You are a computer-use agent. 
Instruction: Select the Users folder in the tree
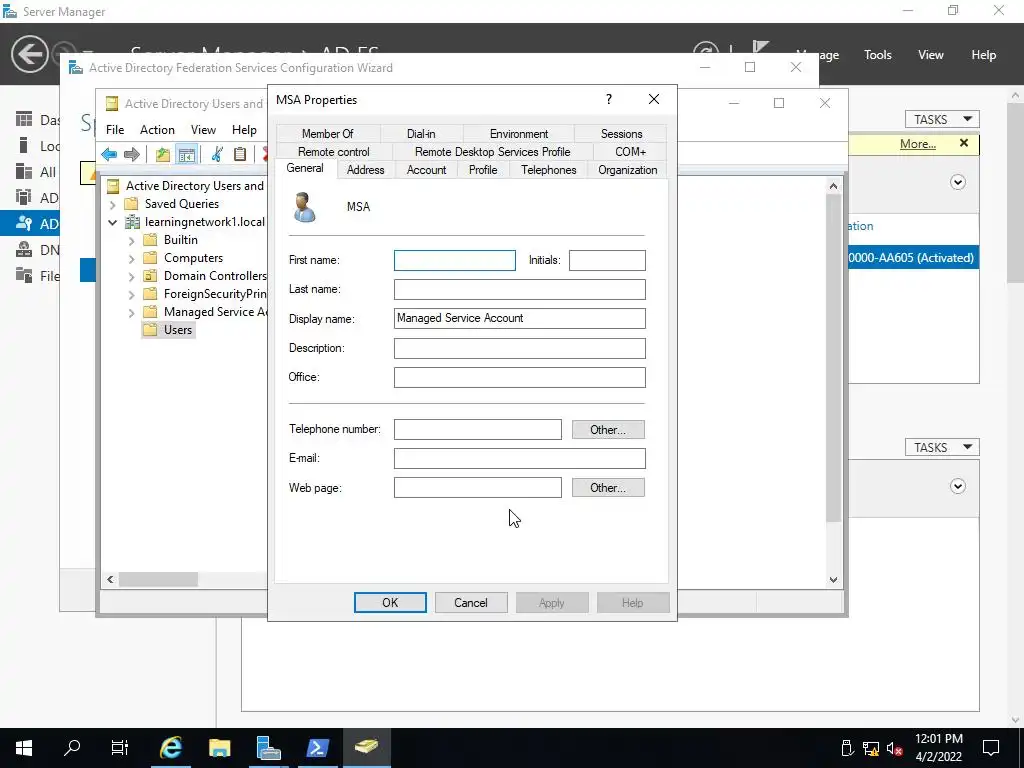[168, 330]
